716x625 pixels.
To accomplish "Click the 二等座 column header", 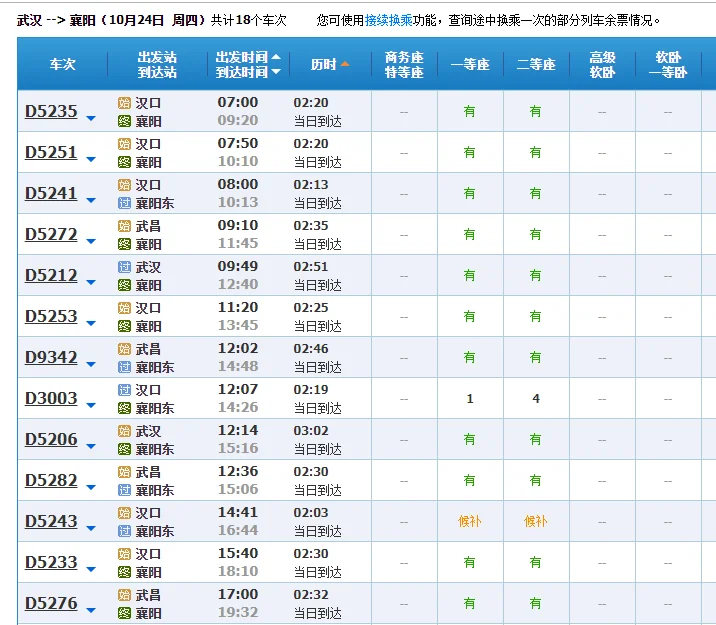I will point(536,64).
